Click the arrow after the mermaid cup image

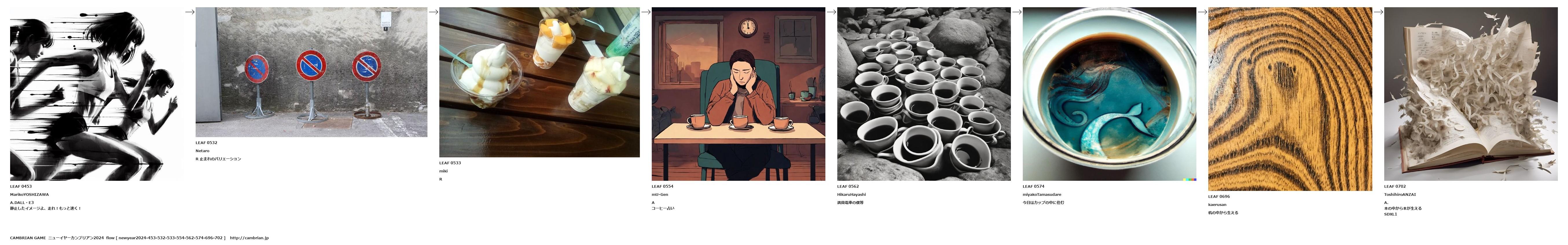coord(1202,12)
